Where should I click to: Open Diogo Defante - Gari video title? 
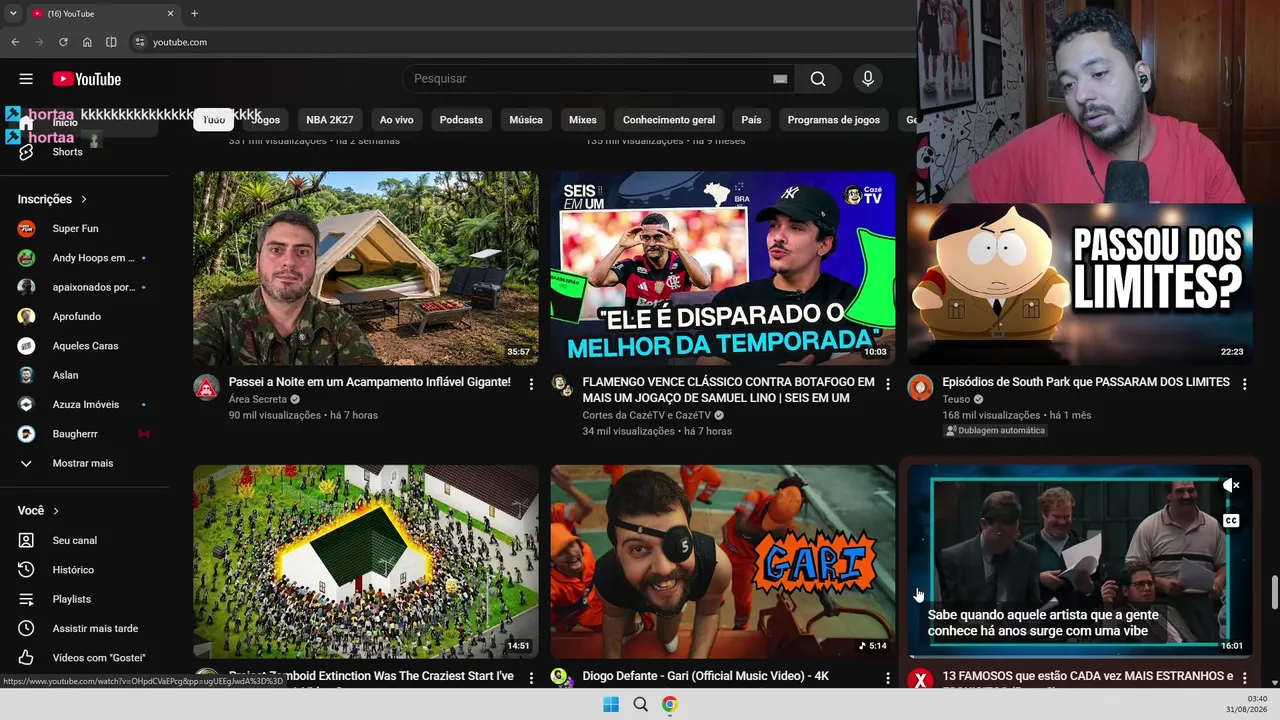click(x=706, y=676)
